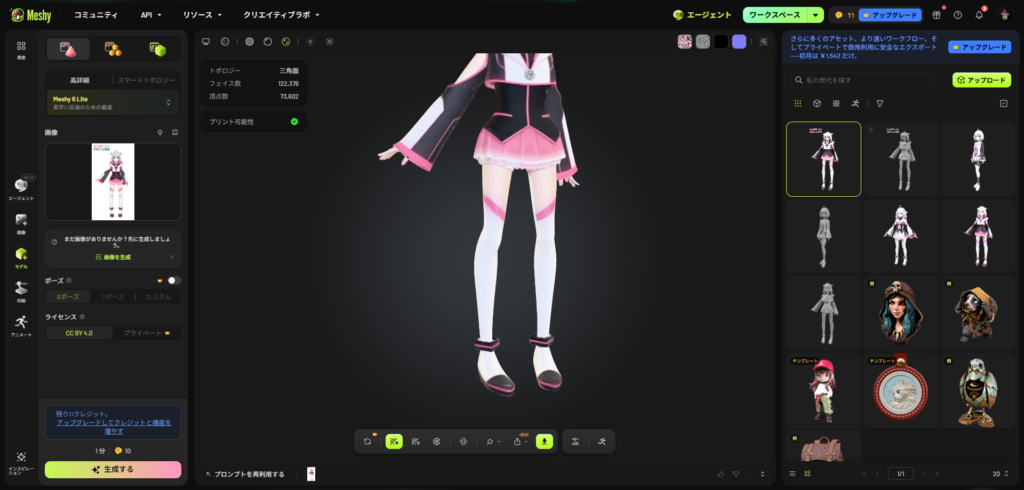The image size is (1024, 490).
Task: Select the matcap sphere shading mode
Action: click(x=268, y=41)
